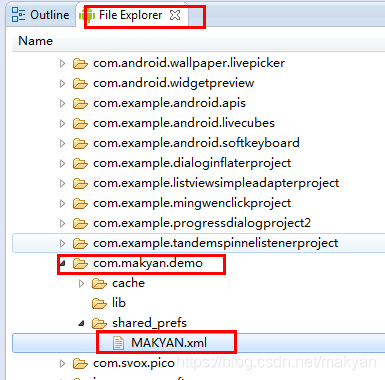Select com.android.wallpaper.livepicker row text
This screenshot has height=380, width=385.
189,63
